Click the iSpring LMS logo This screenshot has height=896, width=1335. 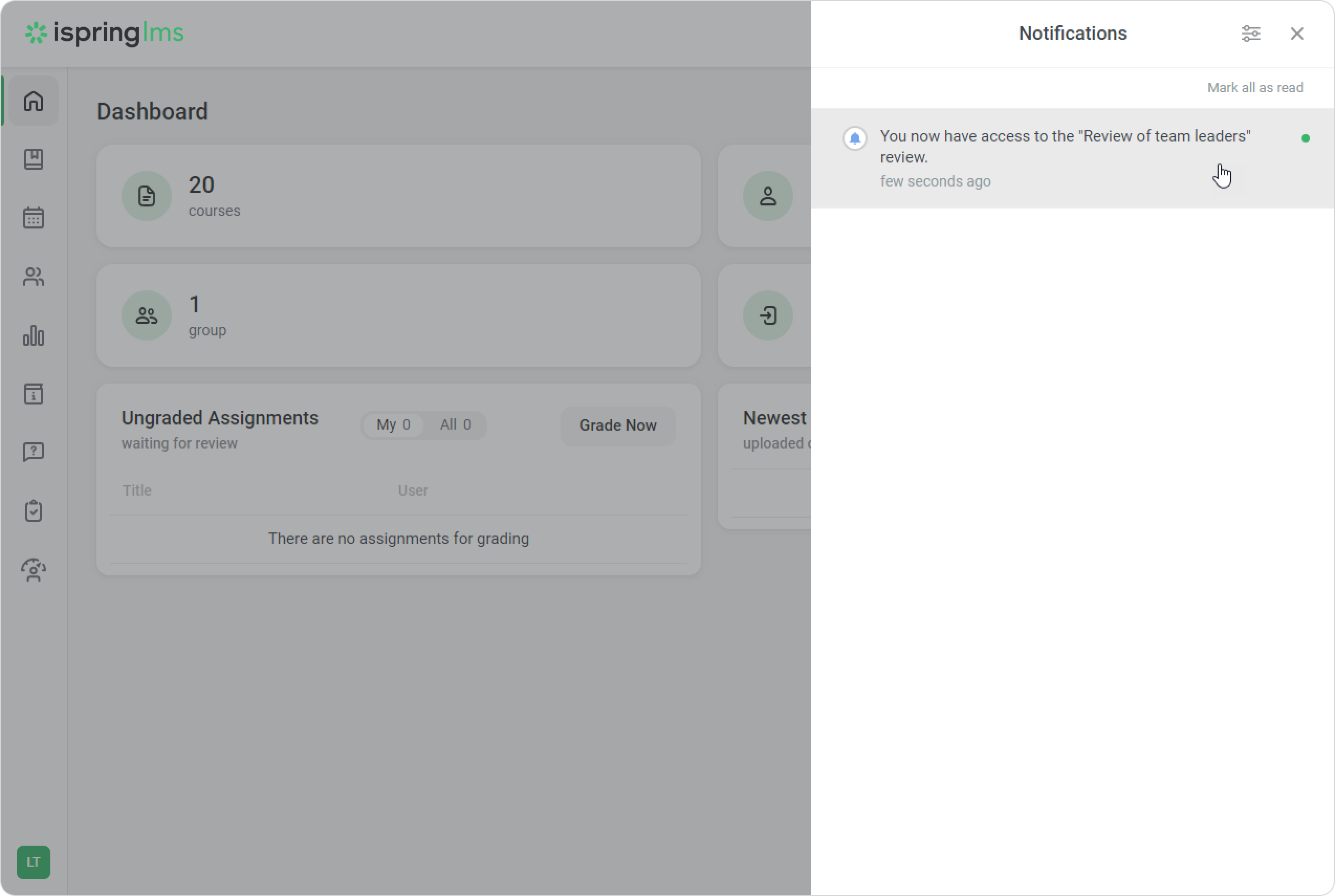pos(104,33)
